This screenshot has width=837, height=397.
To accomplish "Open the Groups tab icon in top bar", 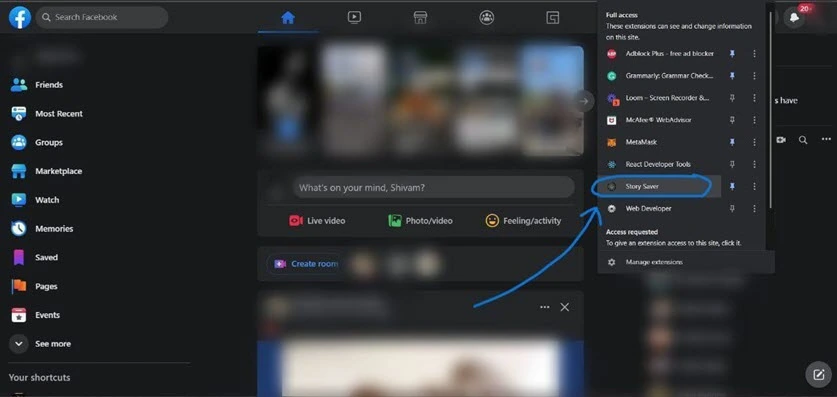I will click(486, 18).
